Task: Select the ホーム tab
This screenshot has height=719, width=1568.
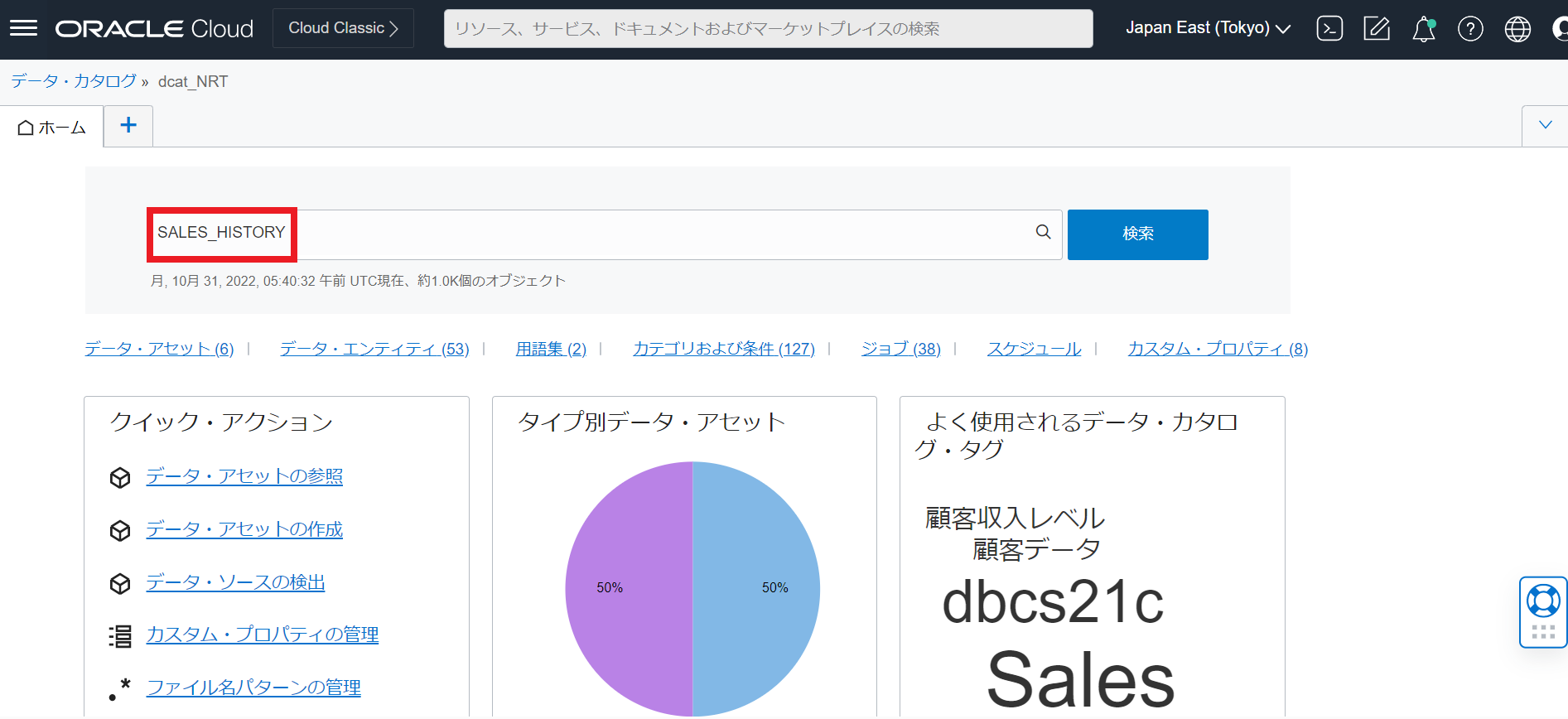Action: (x=52, y=128)
